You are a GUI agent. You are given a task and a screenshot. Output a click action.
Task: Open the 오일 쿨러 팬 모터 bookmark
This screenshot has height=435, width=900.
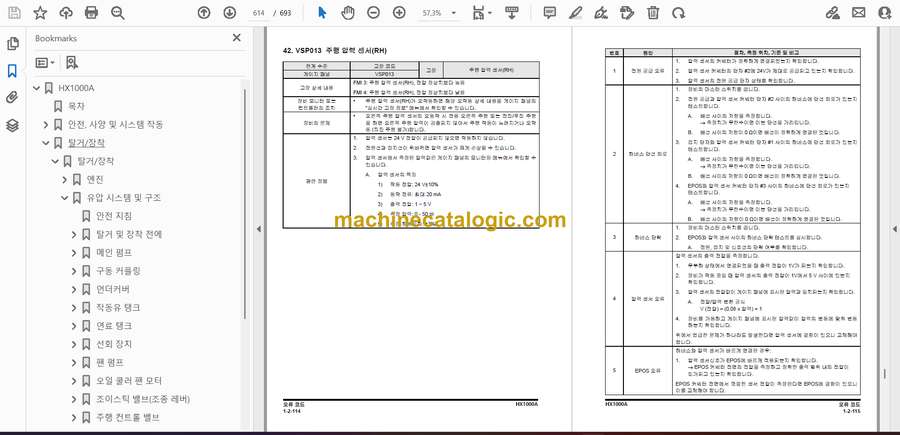pos(129,380)
